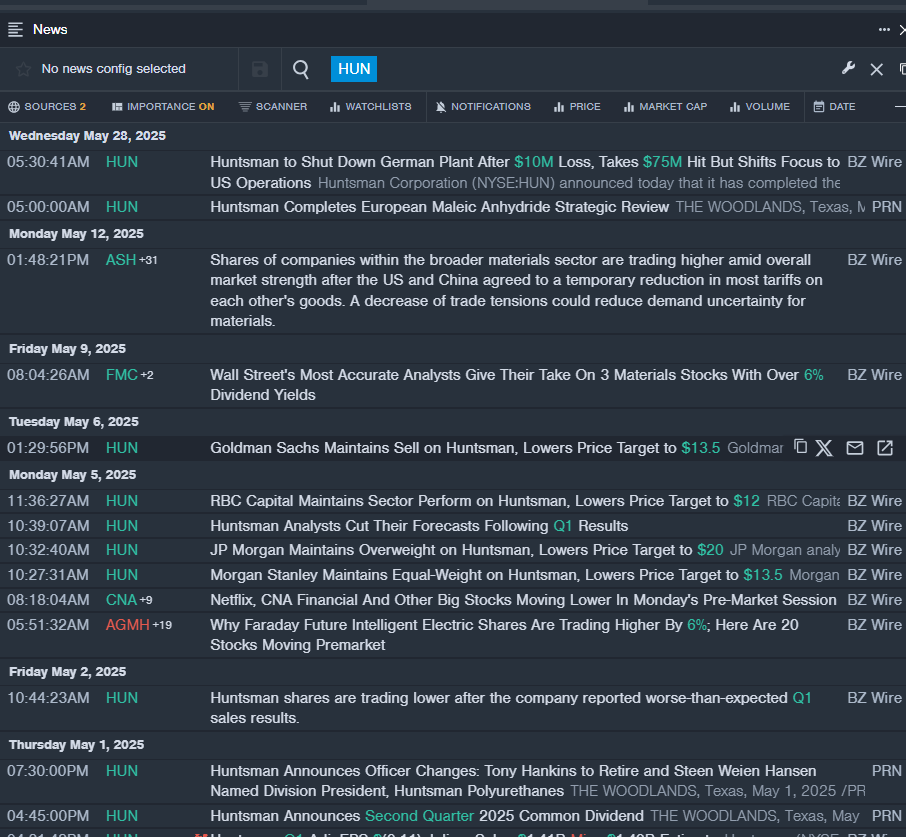Click PRN source on 05:00:00AM row
The image size is (906, 837).
[886, 207]
